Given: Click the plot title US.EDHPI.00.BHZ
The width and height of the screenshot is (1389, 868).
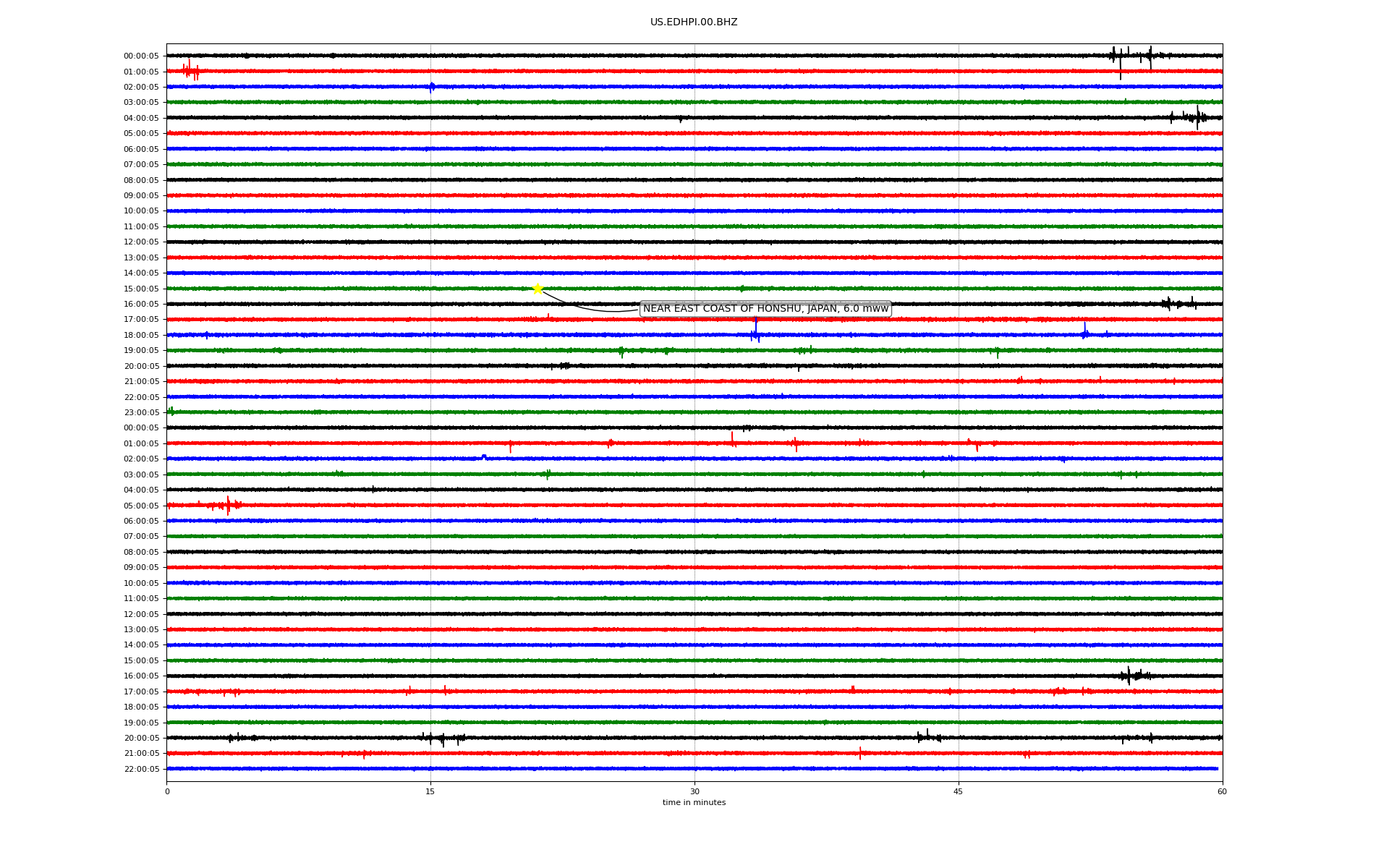Looking at the screenshot, I should (693, 22).
